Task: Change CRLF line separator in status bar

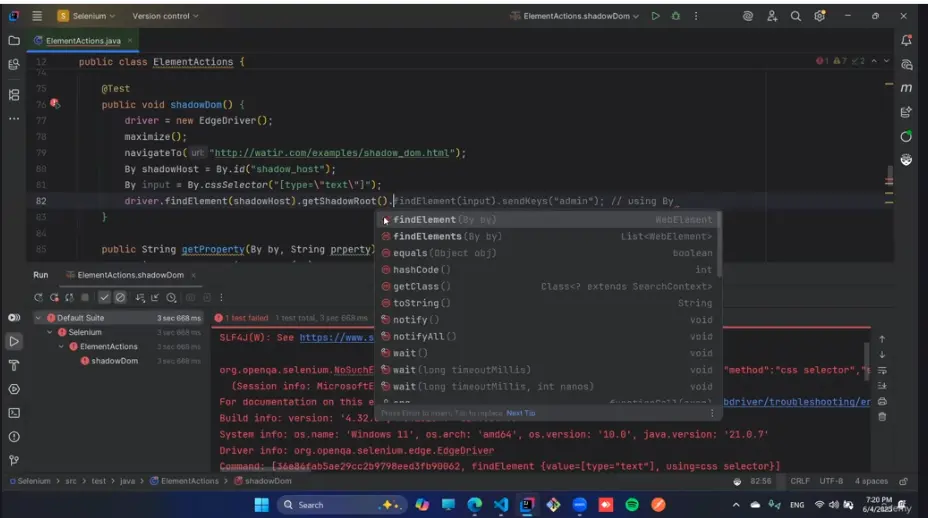Action: [800, 481]
